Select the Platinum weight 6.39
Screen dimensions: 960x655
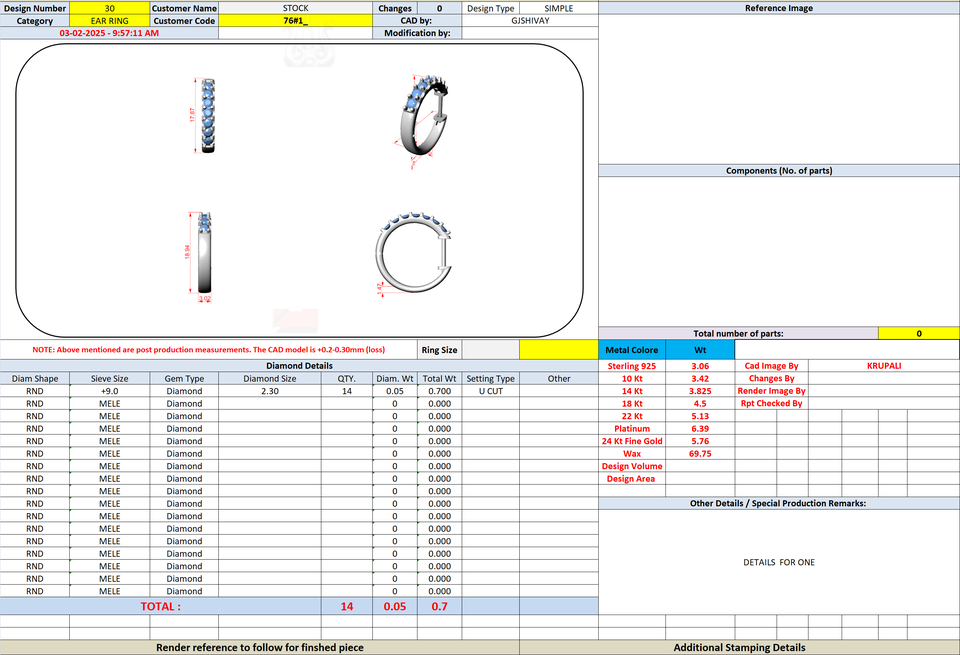pyautogui.click(x=700, y=429)
